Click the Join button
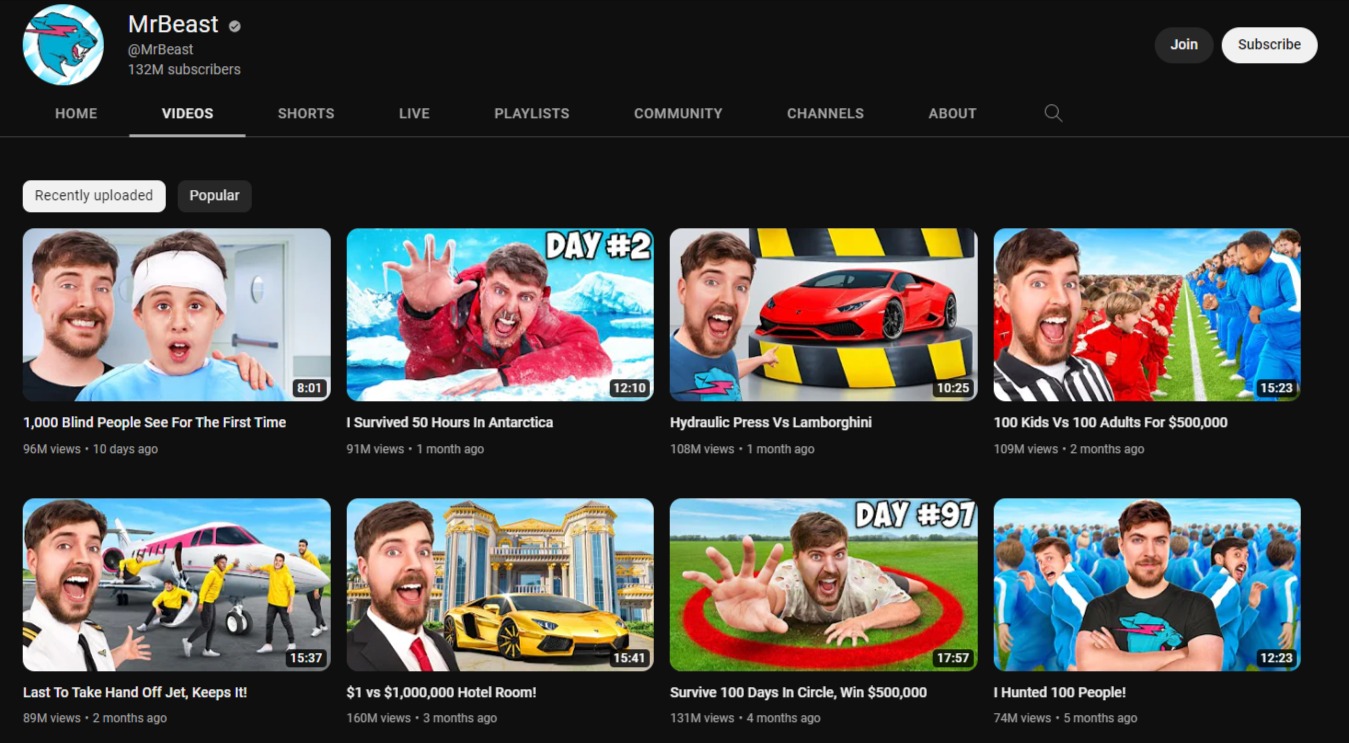The height and width of the screenshot is (743, 1349). click(x=1184, y=45)
